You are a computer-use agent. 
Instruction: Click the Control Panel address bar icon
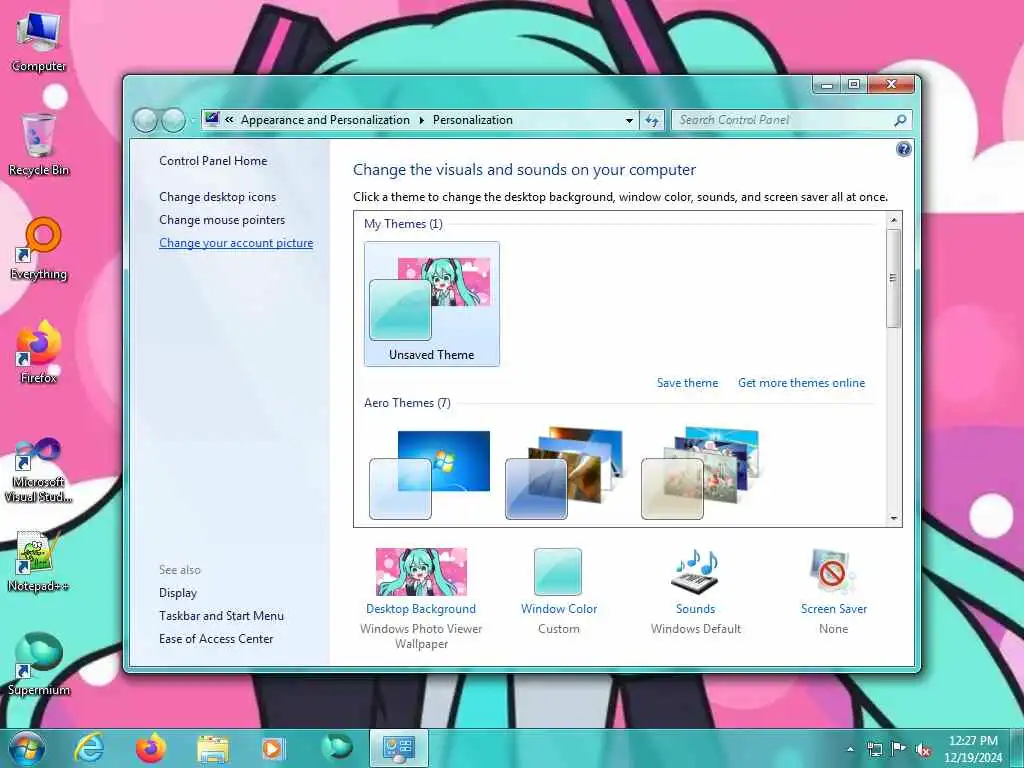pos(212,120)
